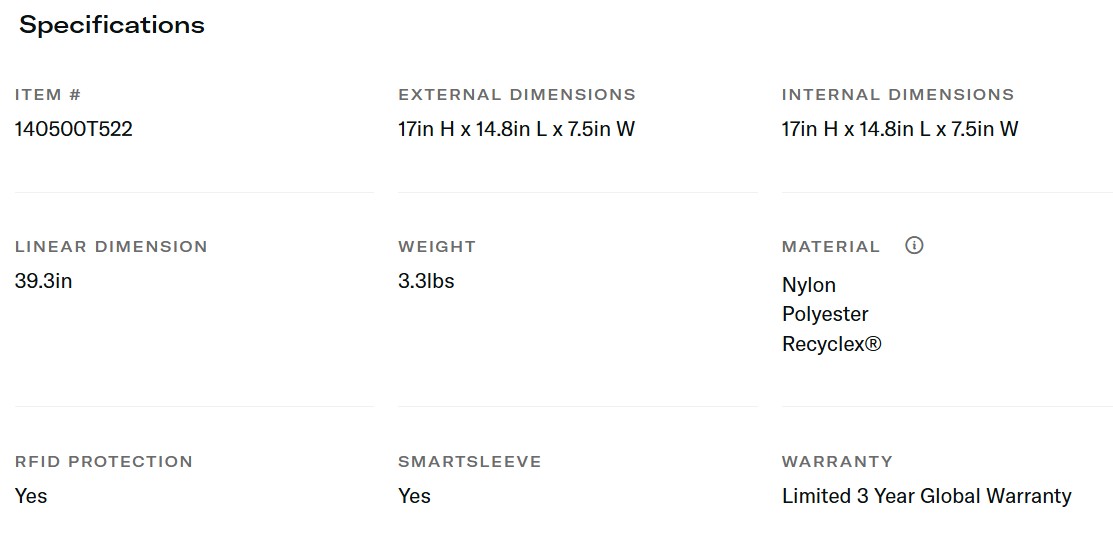The width and height of the screenshot is (1113, 549).
Task: Click the Specifications heading
Action: coord(112,25)
